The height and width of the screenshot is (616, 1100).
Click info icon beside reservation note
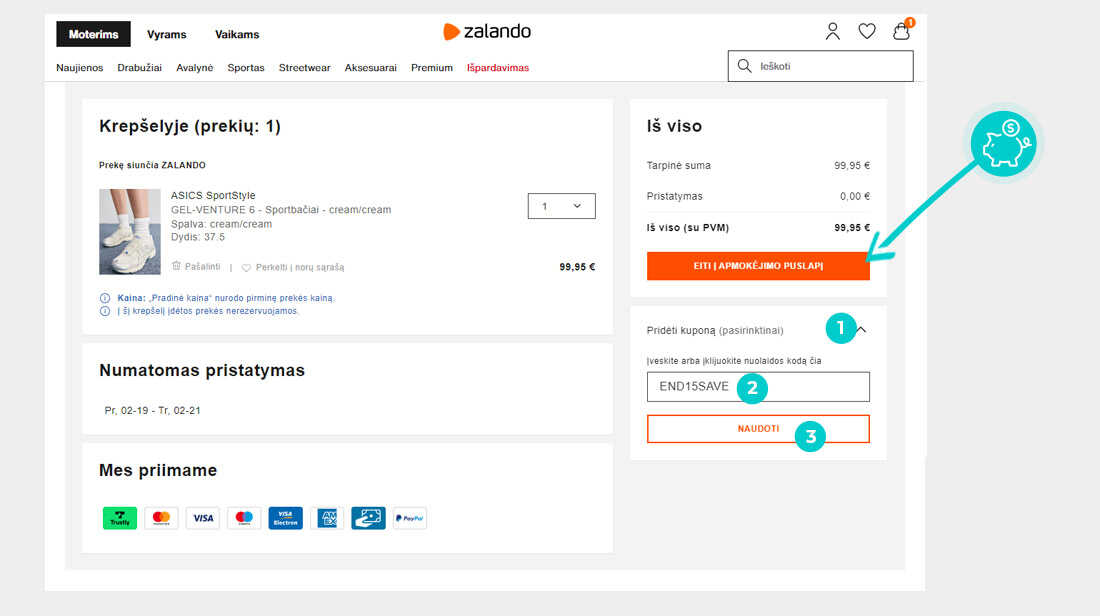105,311
